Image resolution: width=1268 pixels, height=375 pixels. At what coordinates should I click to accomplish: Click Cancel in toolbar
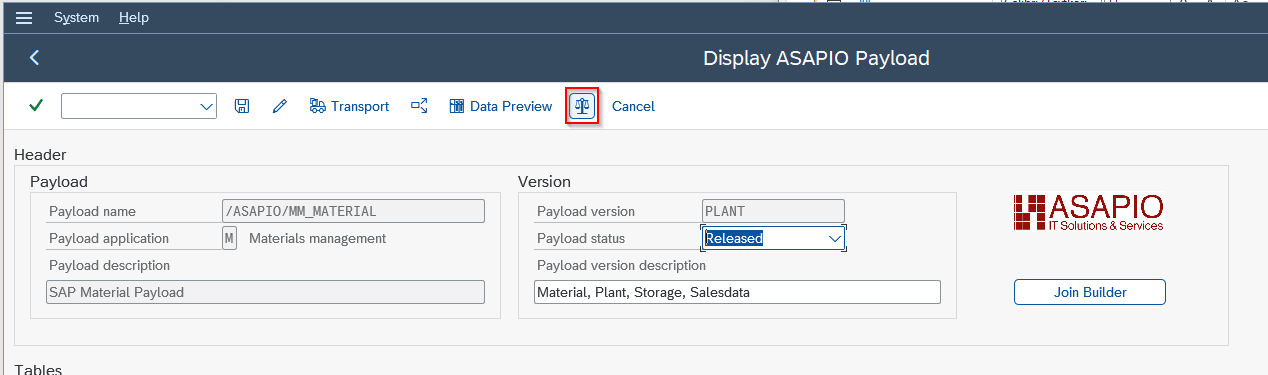(633, 106)
